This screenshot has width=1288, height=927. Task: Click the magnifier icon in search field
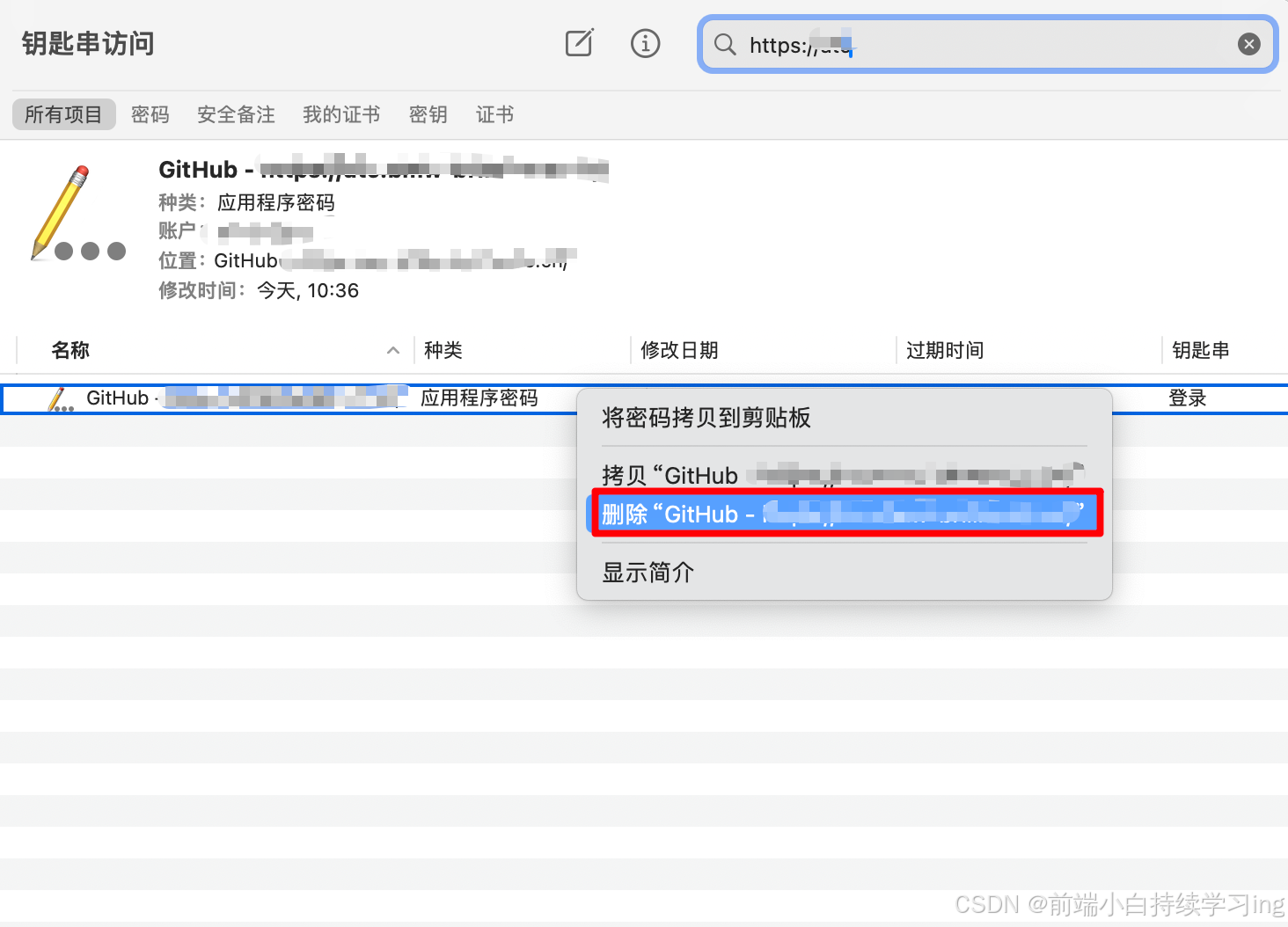pyautogui.click(x=724, y=45)
